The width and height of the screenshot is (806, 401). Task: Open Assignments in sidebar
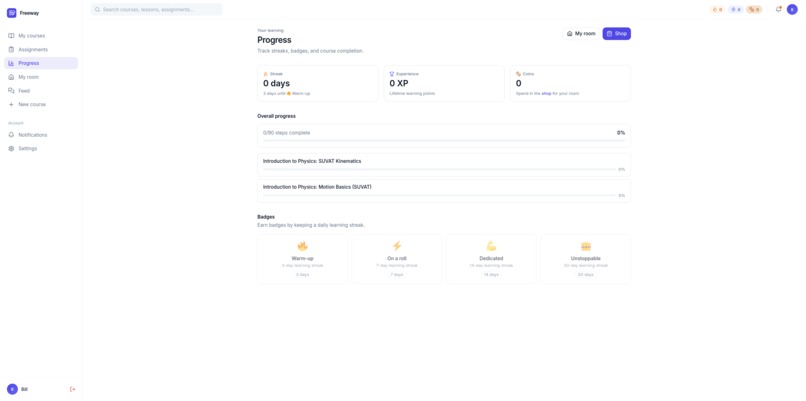[41, 49]
